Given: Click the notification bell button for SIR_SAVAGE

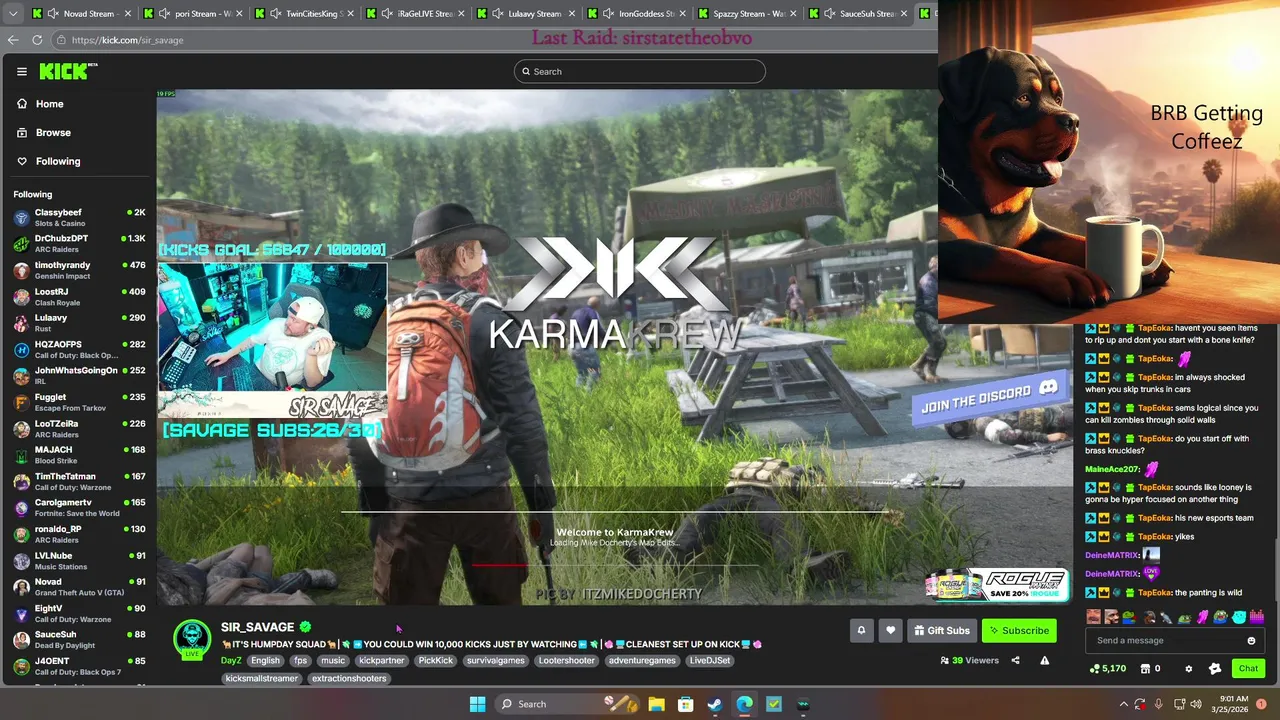Looking at the screenshot, I should 861,630.
